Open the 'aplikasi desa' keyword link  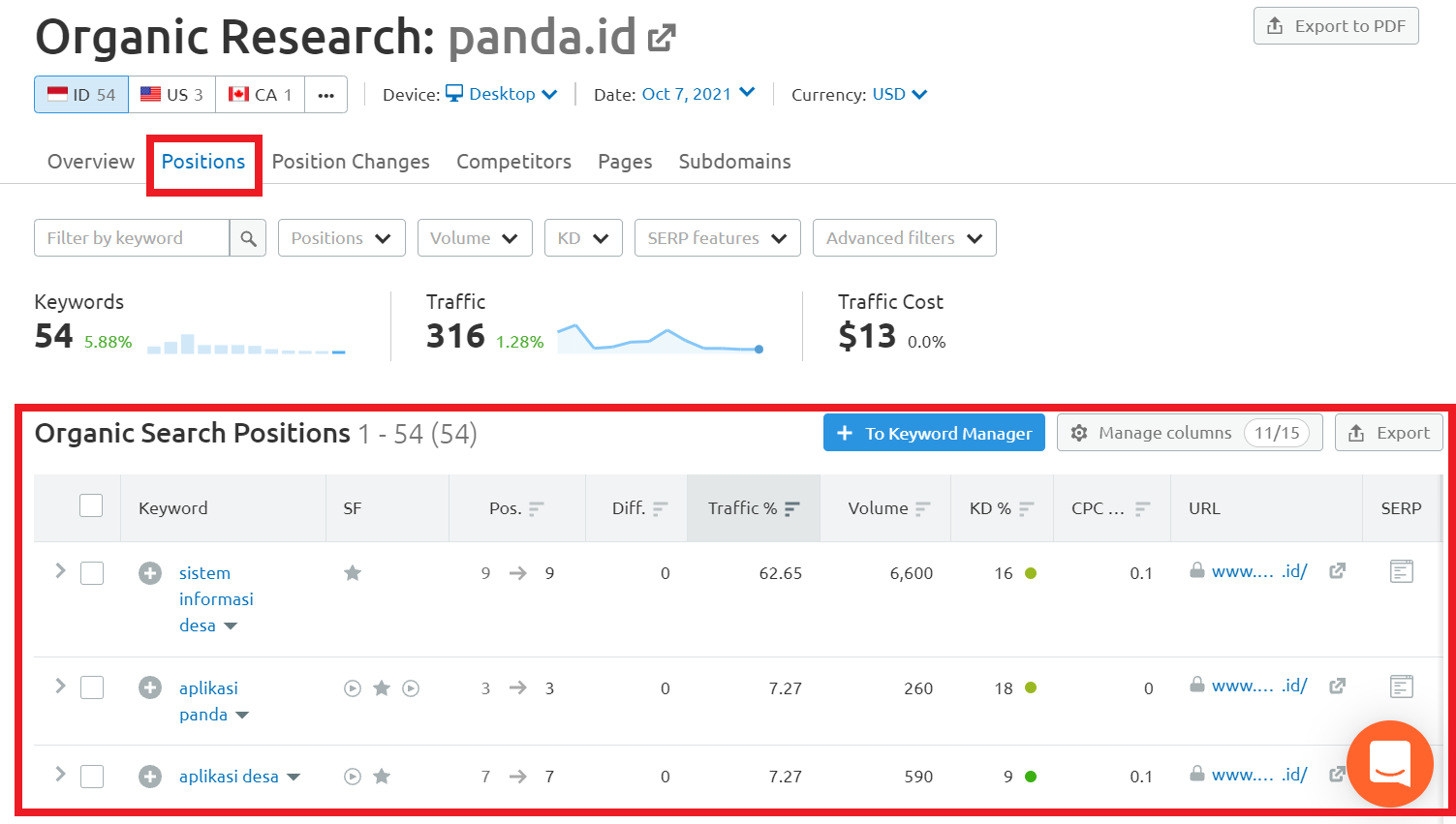(x=229, y=777)
